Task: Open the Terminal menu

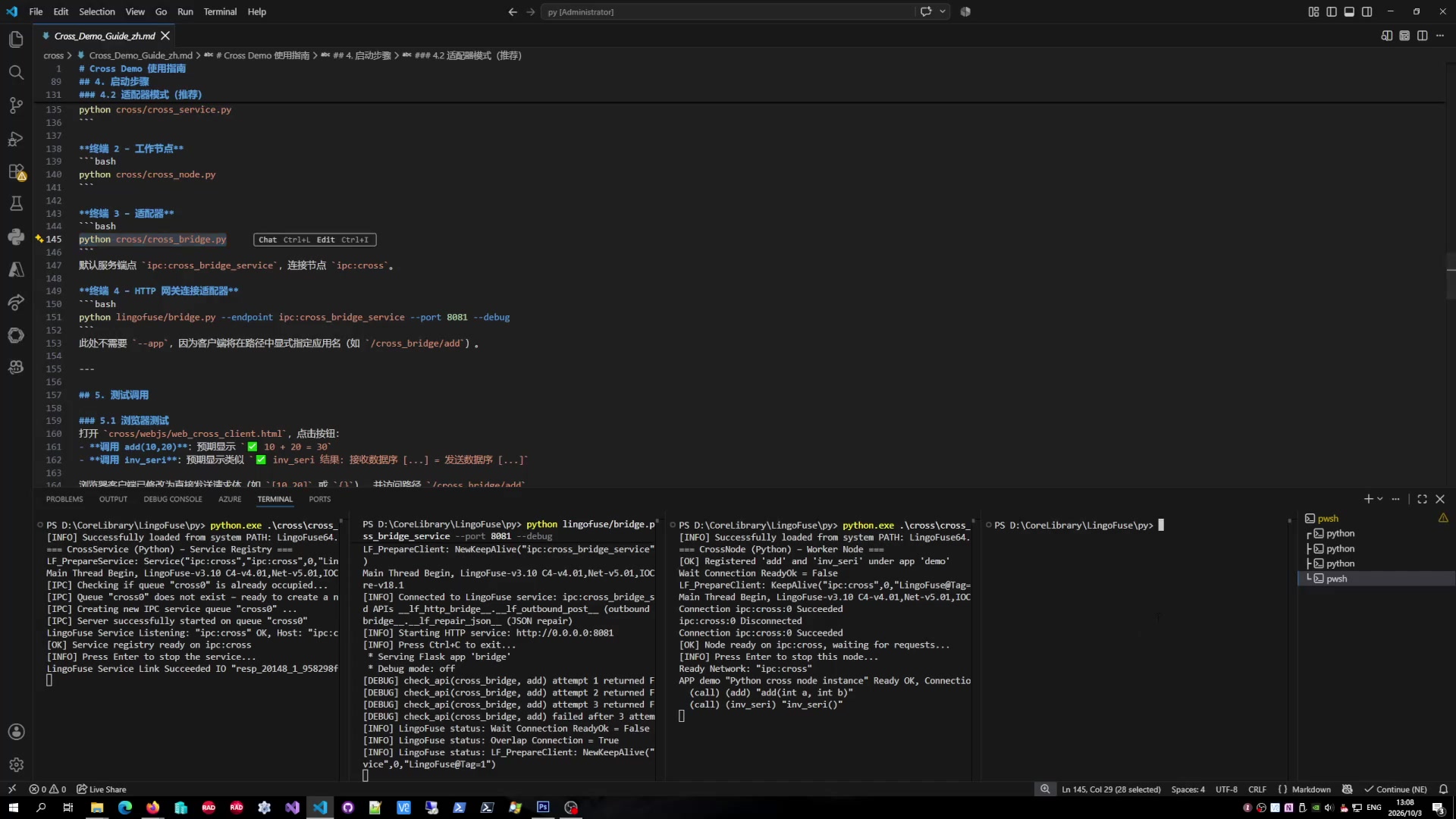Action: click(x=220, y=11)
